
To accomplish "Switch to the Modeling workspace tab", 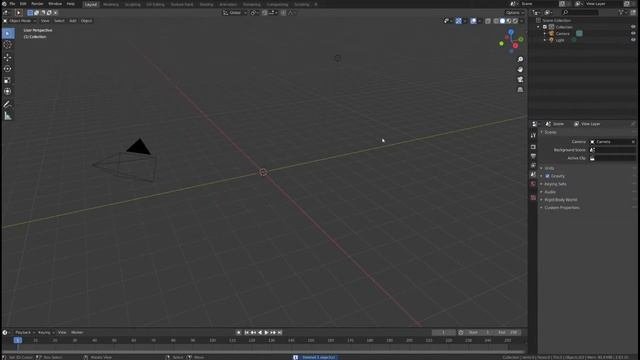I will 111,4.
